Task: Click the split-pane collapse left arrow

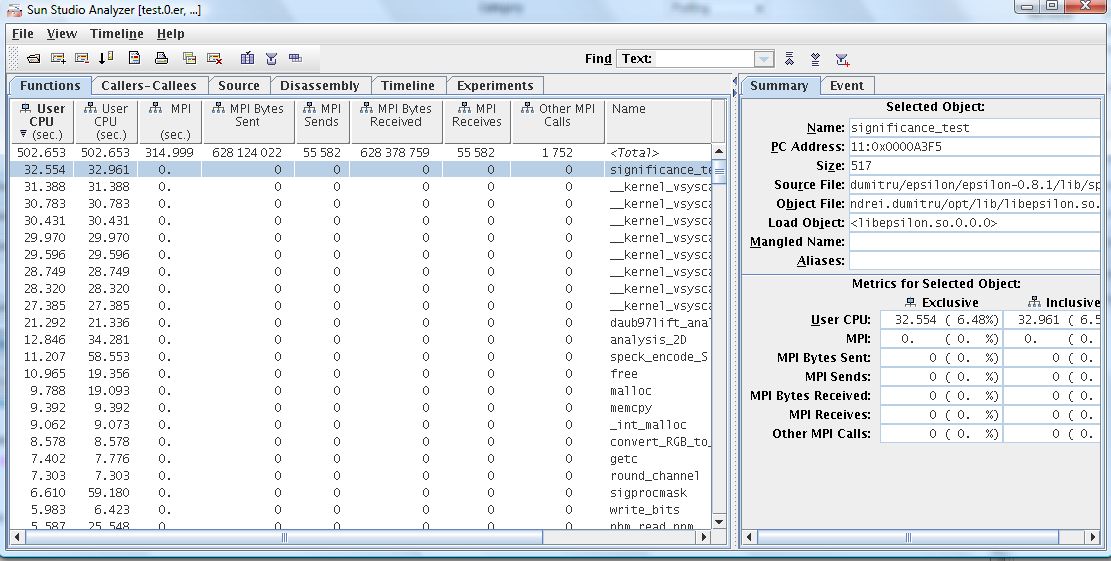Action: pyautogui.click(x=734, y=80)
